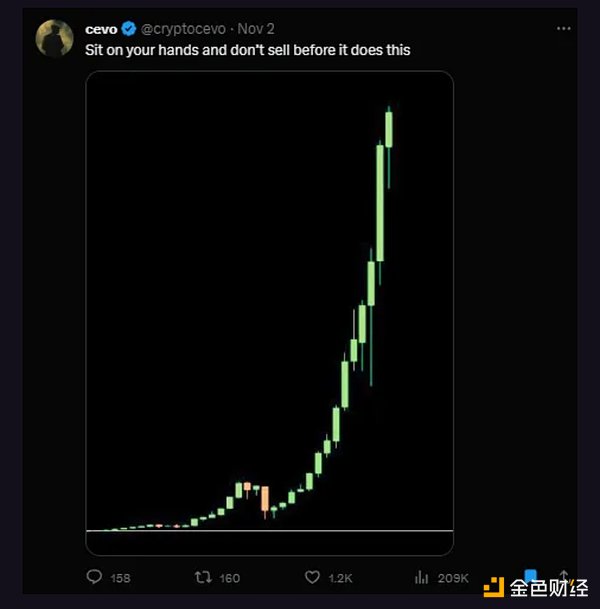Click the 金色财经 watermark text
The image size is (600, 609).
(546, 586)
